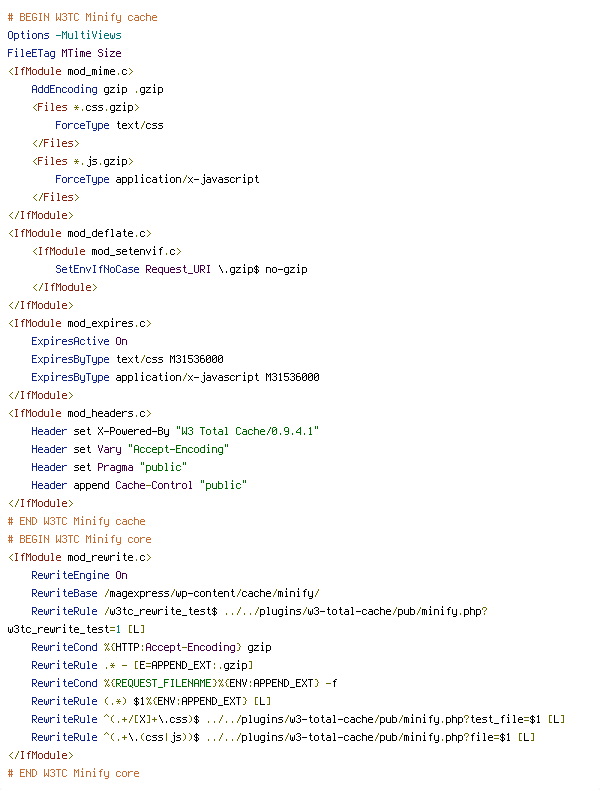Click the Header set X-Powered-By line
The width and height of the screenshot is (600, 790).
tap(175, 432)
